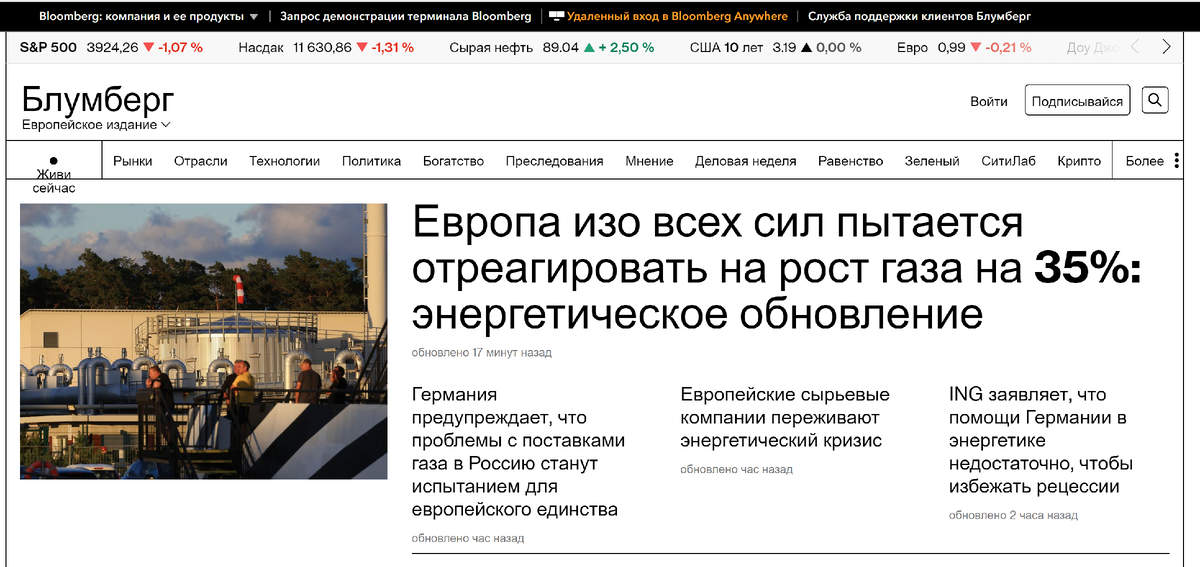This screenshot has height=567, width=1200.
Task: Click the gas facility article thumbnail
Action: 204,341
